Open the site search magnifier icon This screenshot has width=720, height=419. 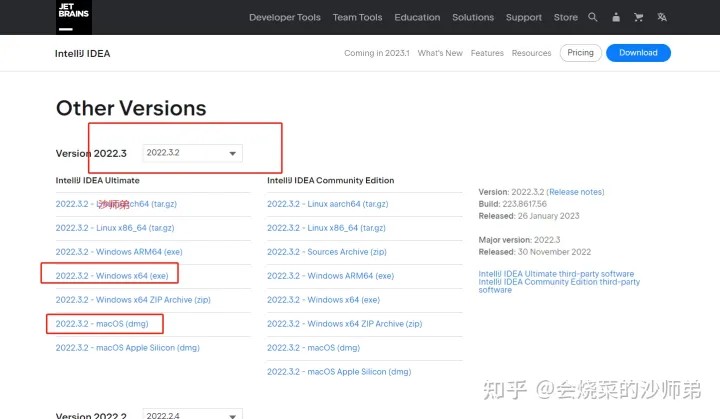click(x=593, y=17)
